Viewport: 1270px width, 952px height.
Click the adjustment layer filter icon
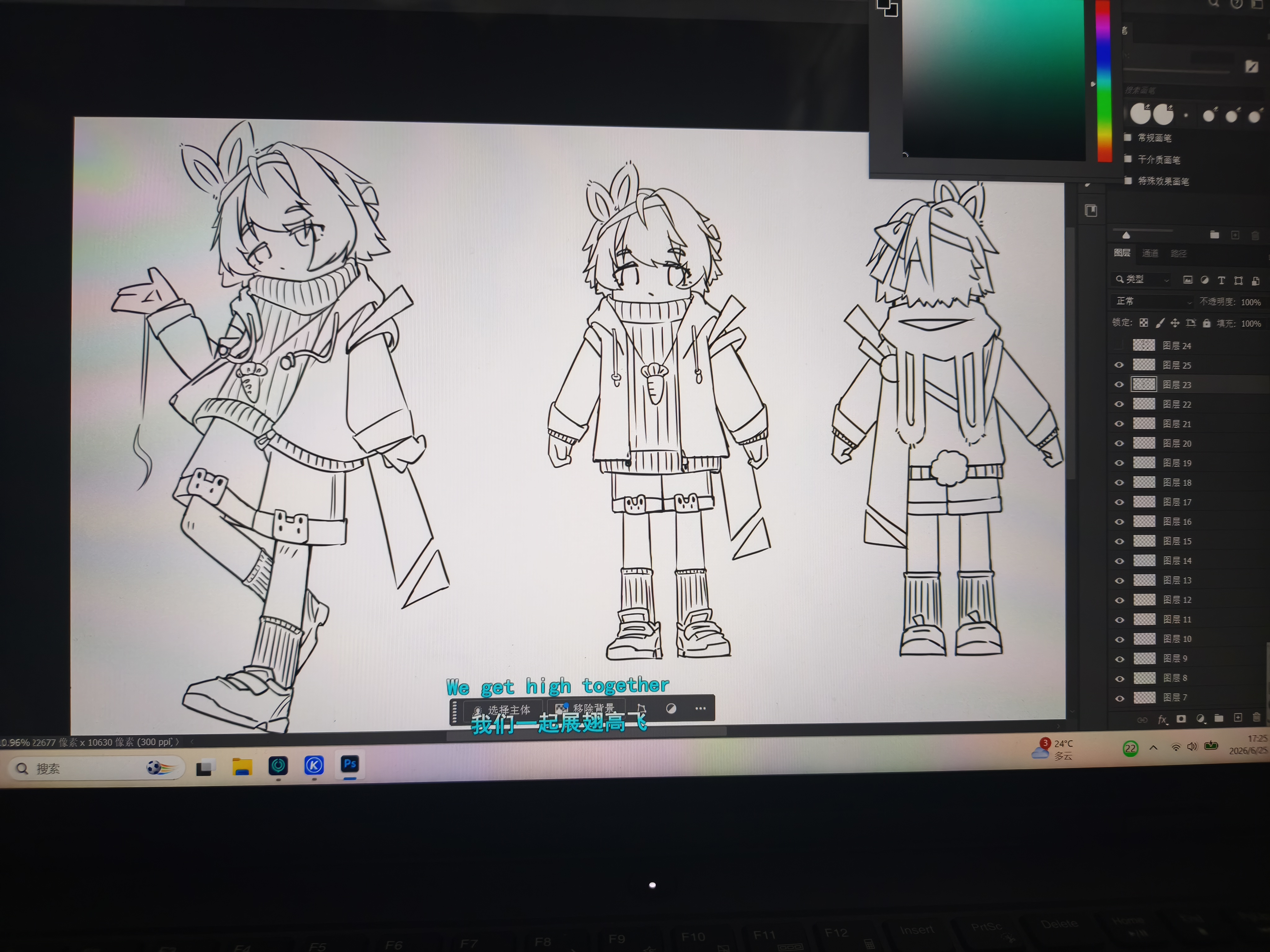1205,280
